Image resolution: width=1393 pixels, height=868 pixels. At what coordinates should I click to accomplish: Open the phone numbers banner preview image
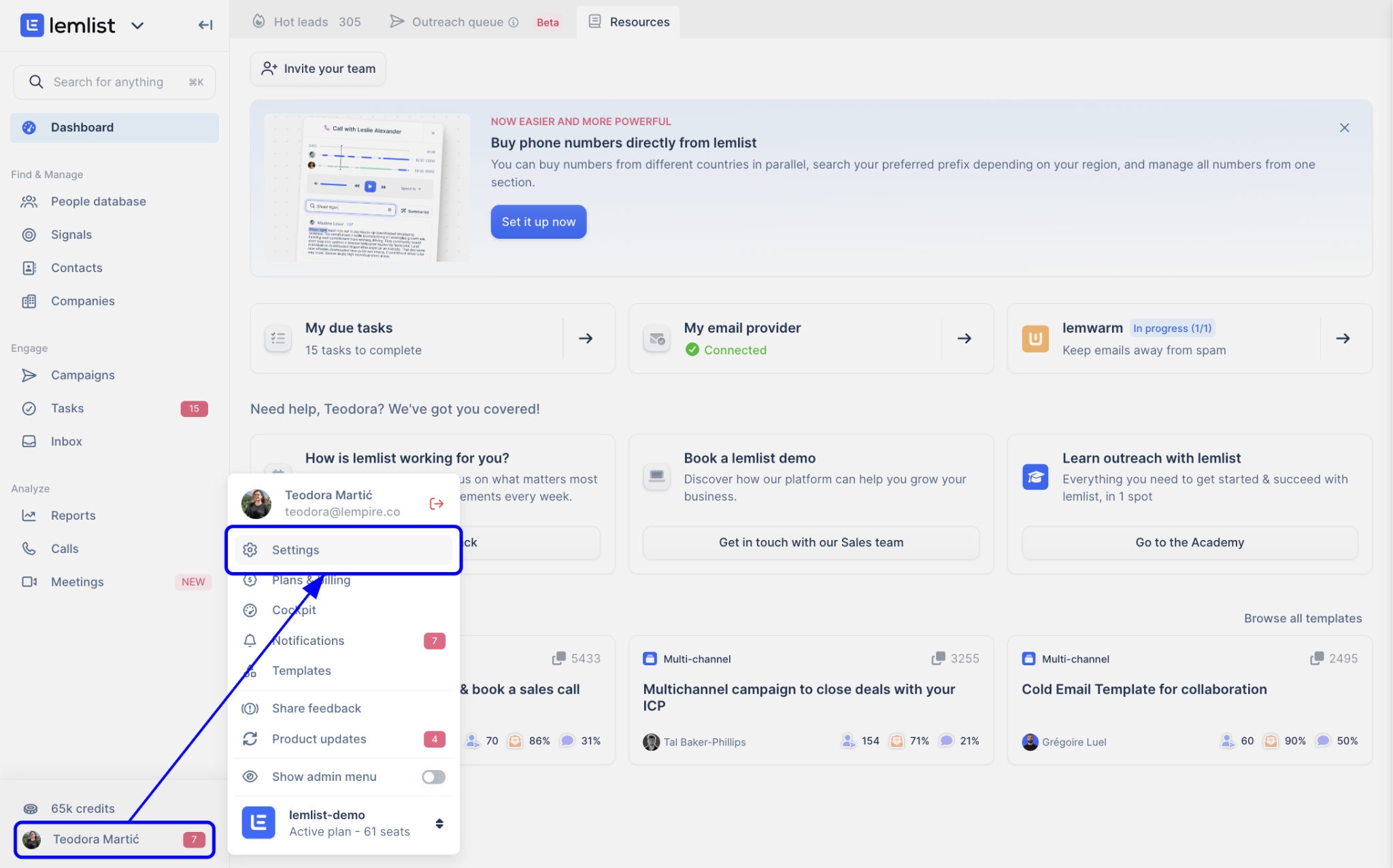coord(367,188)
